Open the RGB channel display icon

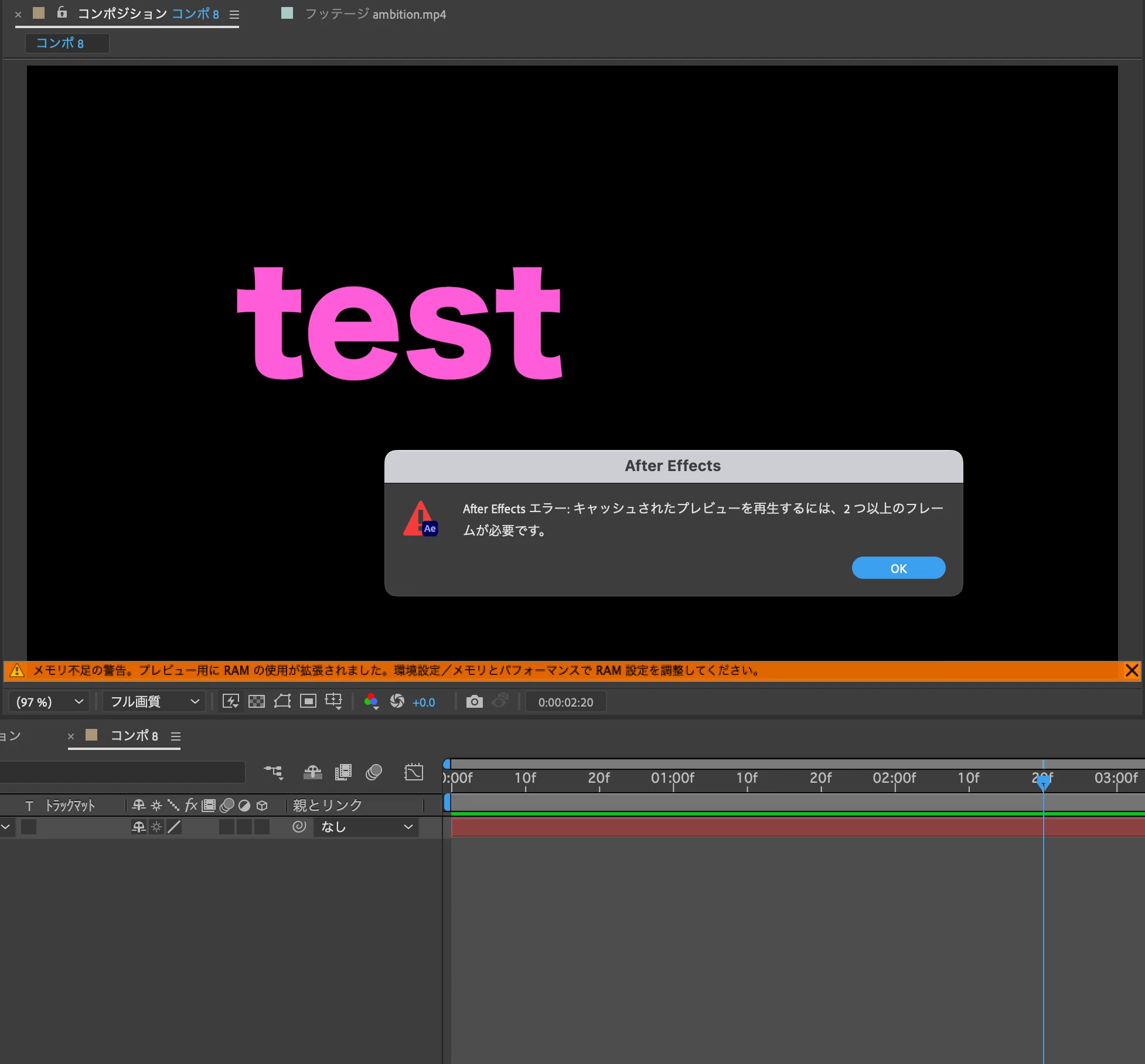[x=371, y=701]
